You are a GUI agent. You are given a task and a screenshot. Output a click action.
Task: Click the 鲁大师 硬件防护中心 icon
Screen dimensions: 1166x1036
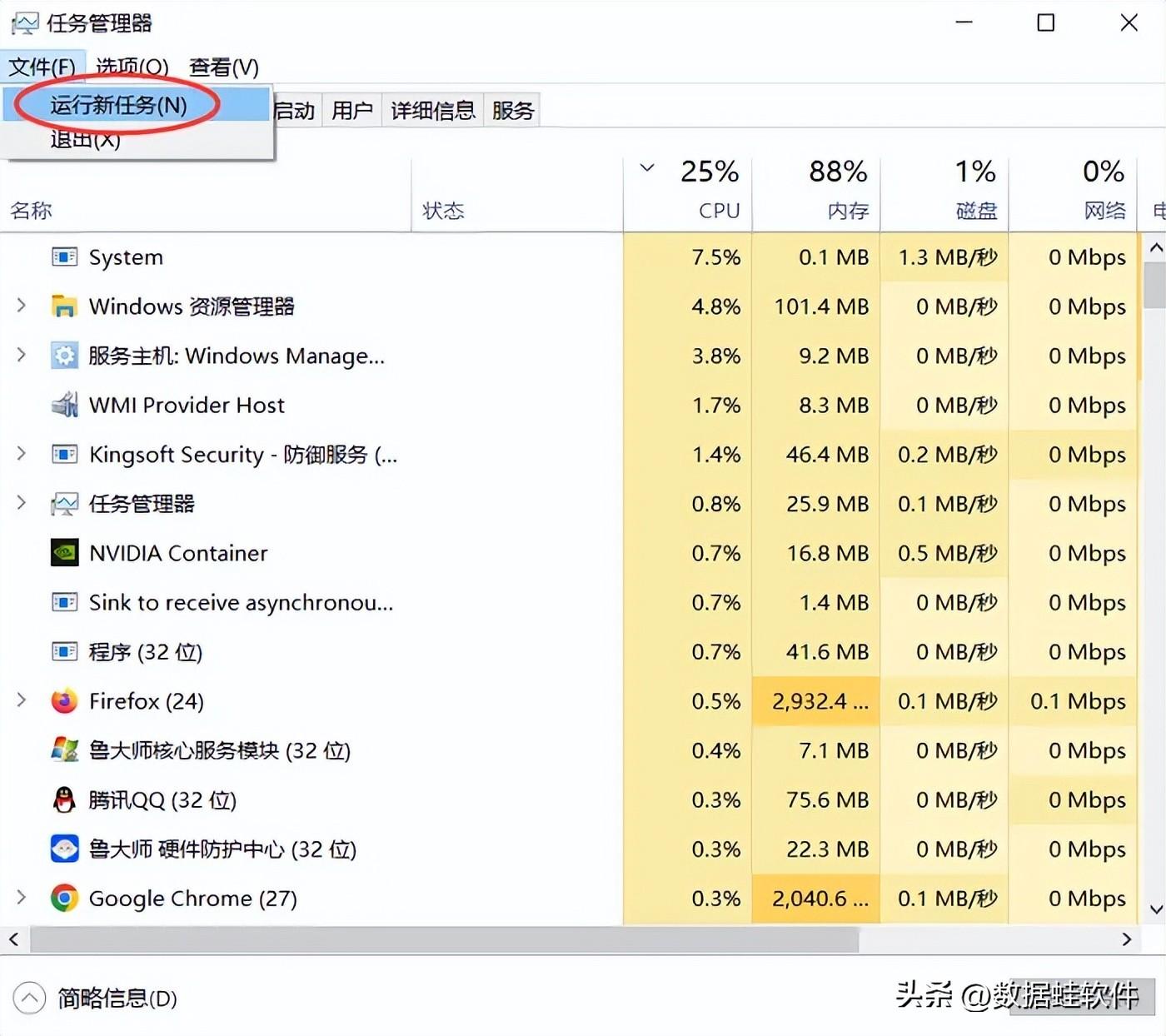tap(64, 849)
